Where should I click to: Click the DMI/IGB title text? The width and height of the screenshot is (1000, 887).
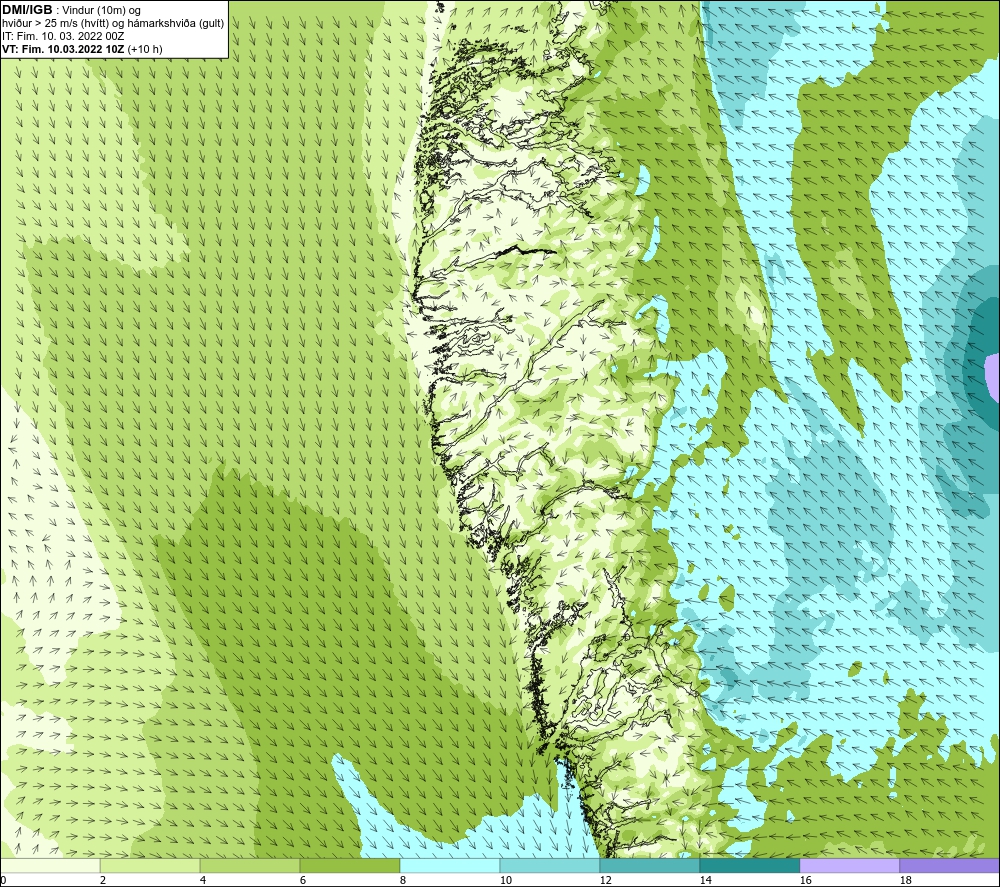point(27,10)
